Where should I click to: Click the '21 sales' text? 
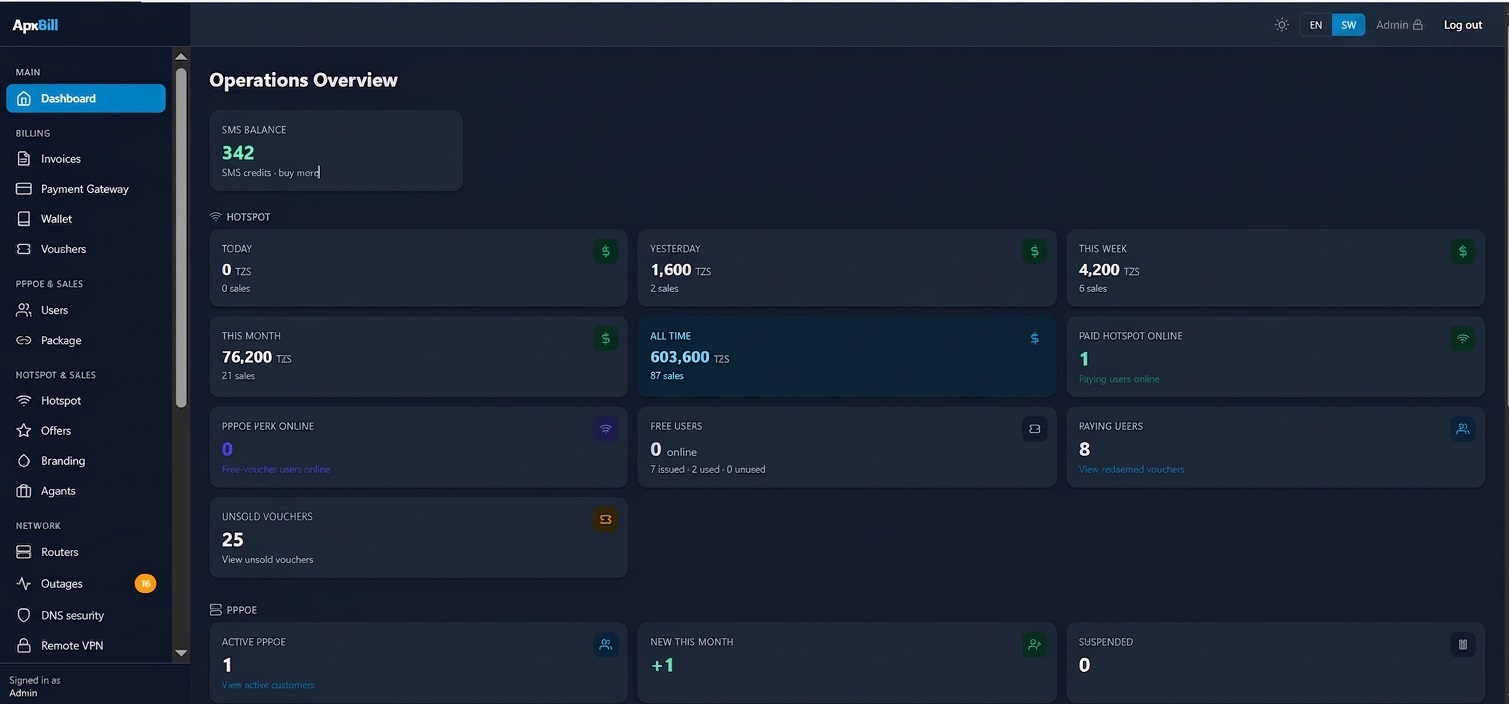pyautogui.click(x=238, y=376)
